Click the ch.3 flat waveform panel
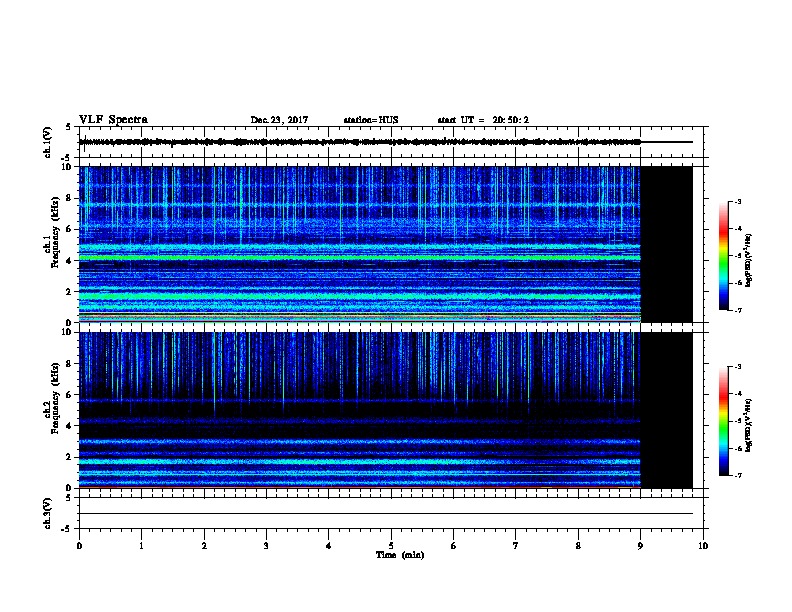The height and width of the screenshot is (612, 792). 391,513
